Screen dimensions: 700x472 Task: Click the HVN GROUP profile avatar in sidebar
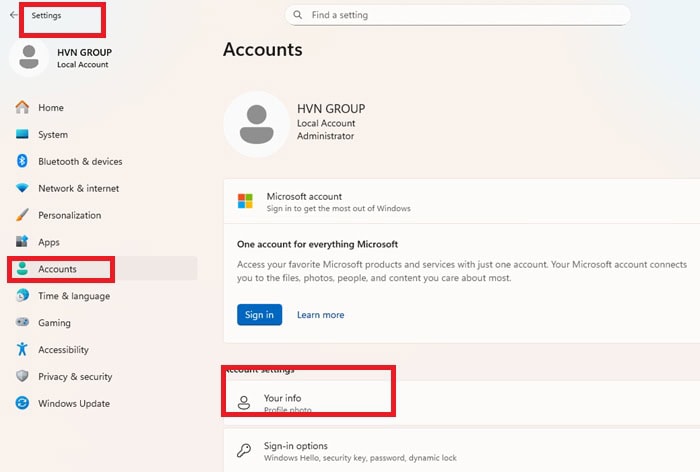[x=29, y=58]
